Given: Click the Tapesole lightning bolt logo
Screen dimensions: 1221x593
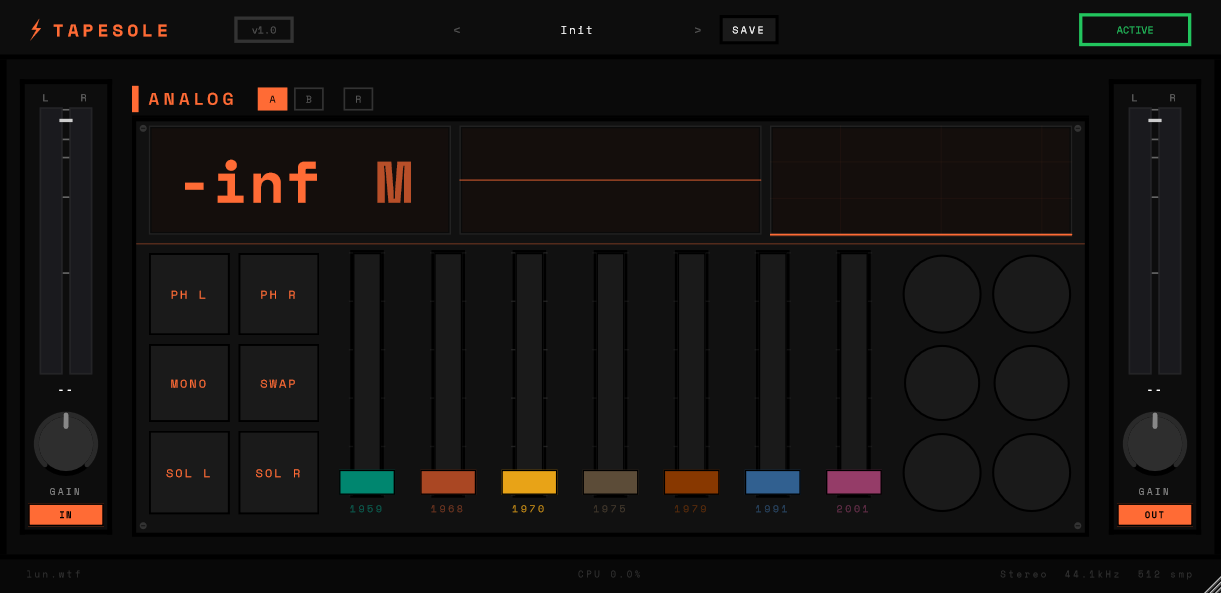Looking at the screenshot, I should tap(36, 30).
